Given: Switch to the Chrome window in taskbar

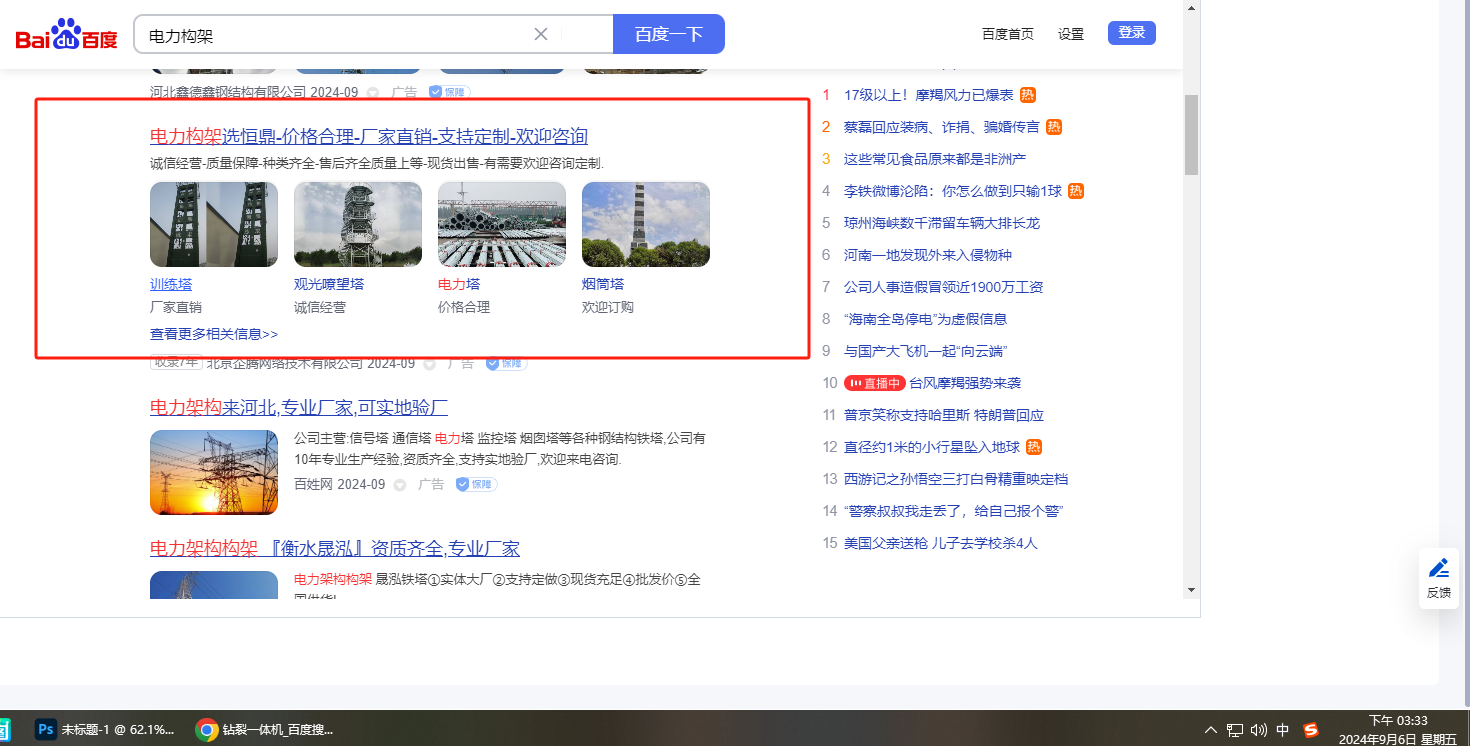Looking at the screenshot, I should [x=265, y=729].
